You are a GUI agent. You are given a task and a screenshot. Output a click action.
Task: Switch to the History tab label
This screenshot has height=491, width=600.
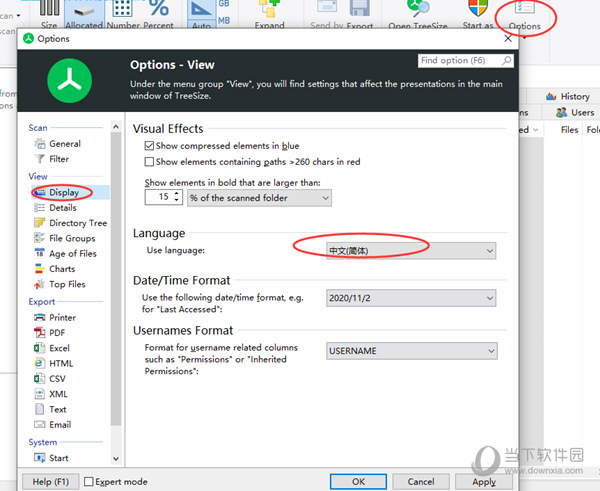click(x=575, y=96)
